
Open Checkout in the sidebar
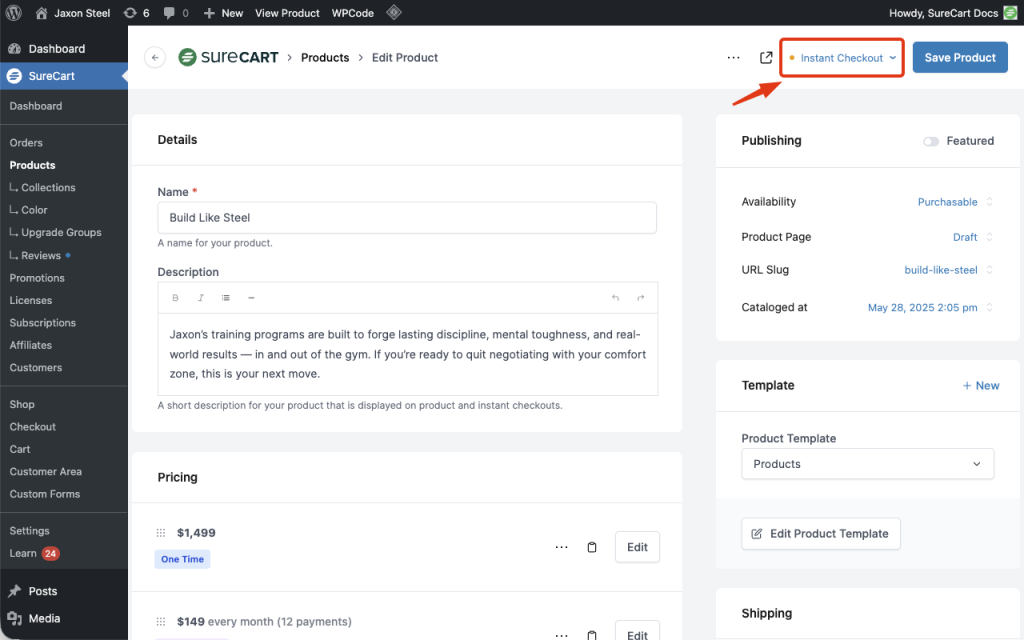pyautogui.click(x=33, y=426)
